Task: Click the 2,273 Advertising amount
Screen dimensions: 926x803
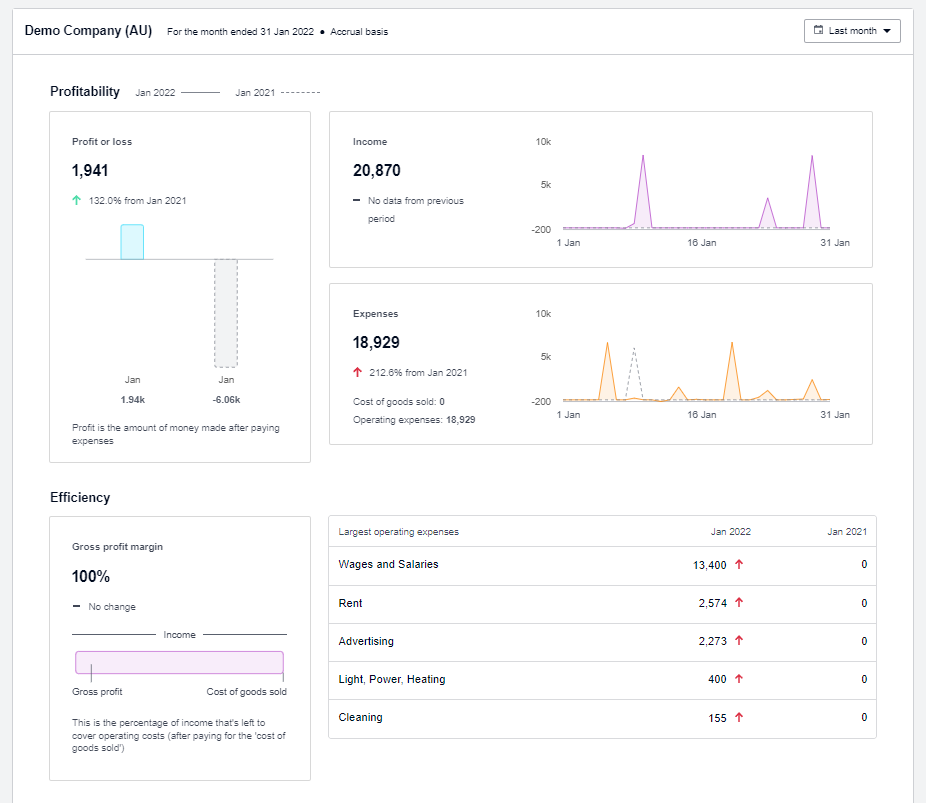Action: [x=713, y=641]
